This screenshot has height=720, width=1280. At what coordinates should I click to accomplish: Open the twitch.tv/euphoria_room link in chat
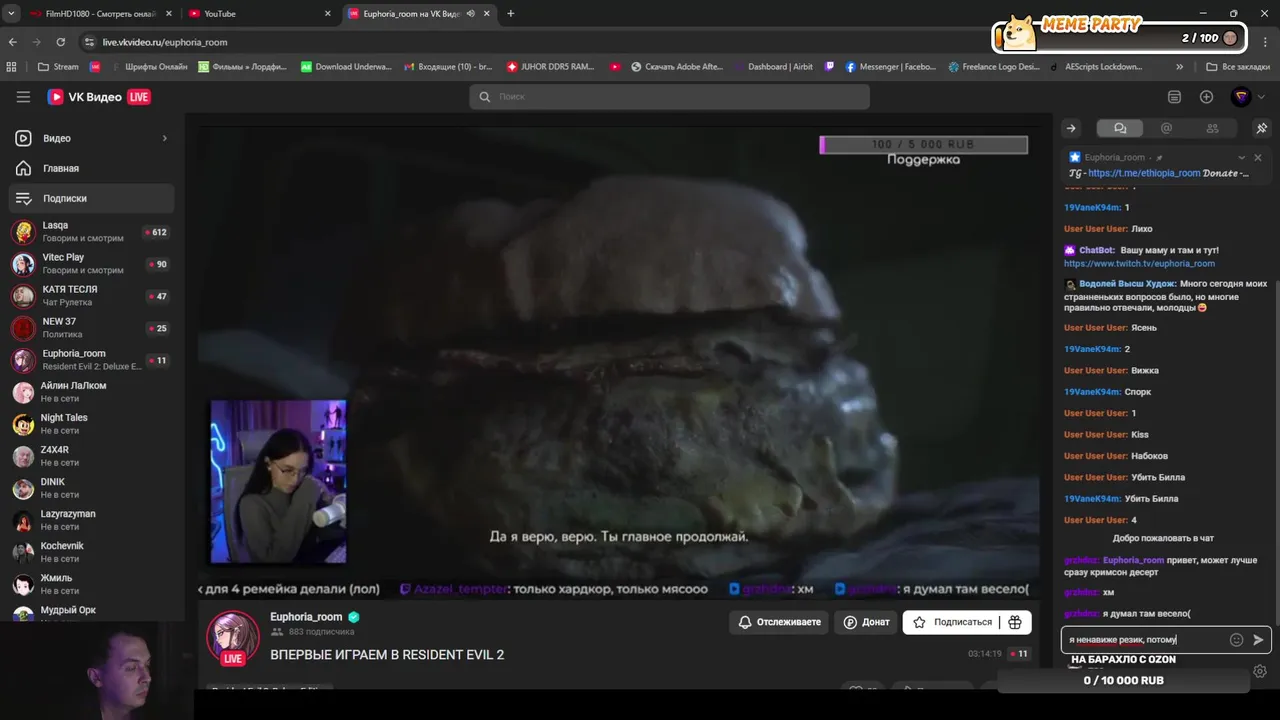pos(1139,263)
